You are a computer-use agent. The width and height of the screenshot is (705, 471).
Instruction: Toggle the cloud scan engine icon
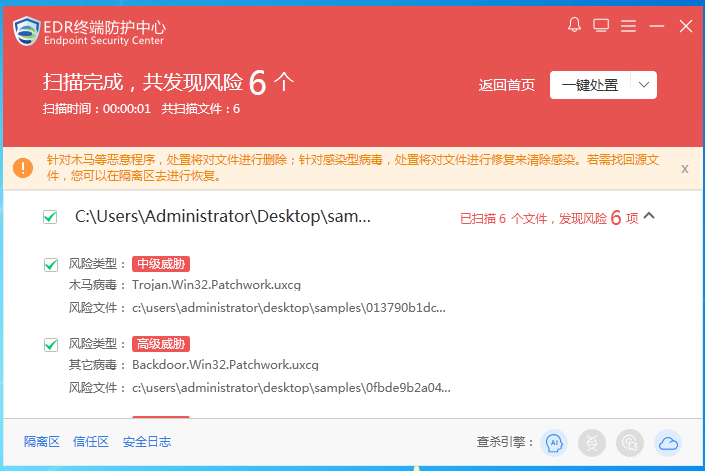pyautogui.click(x=667, y=442)
